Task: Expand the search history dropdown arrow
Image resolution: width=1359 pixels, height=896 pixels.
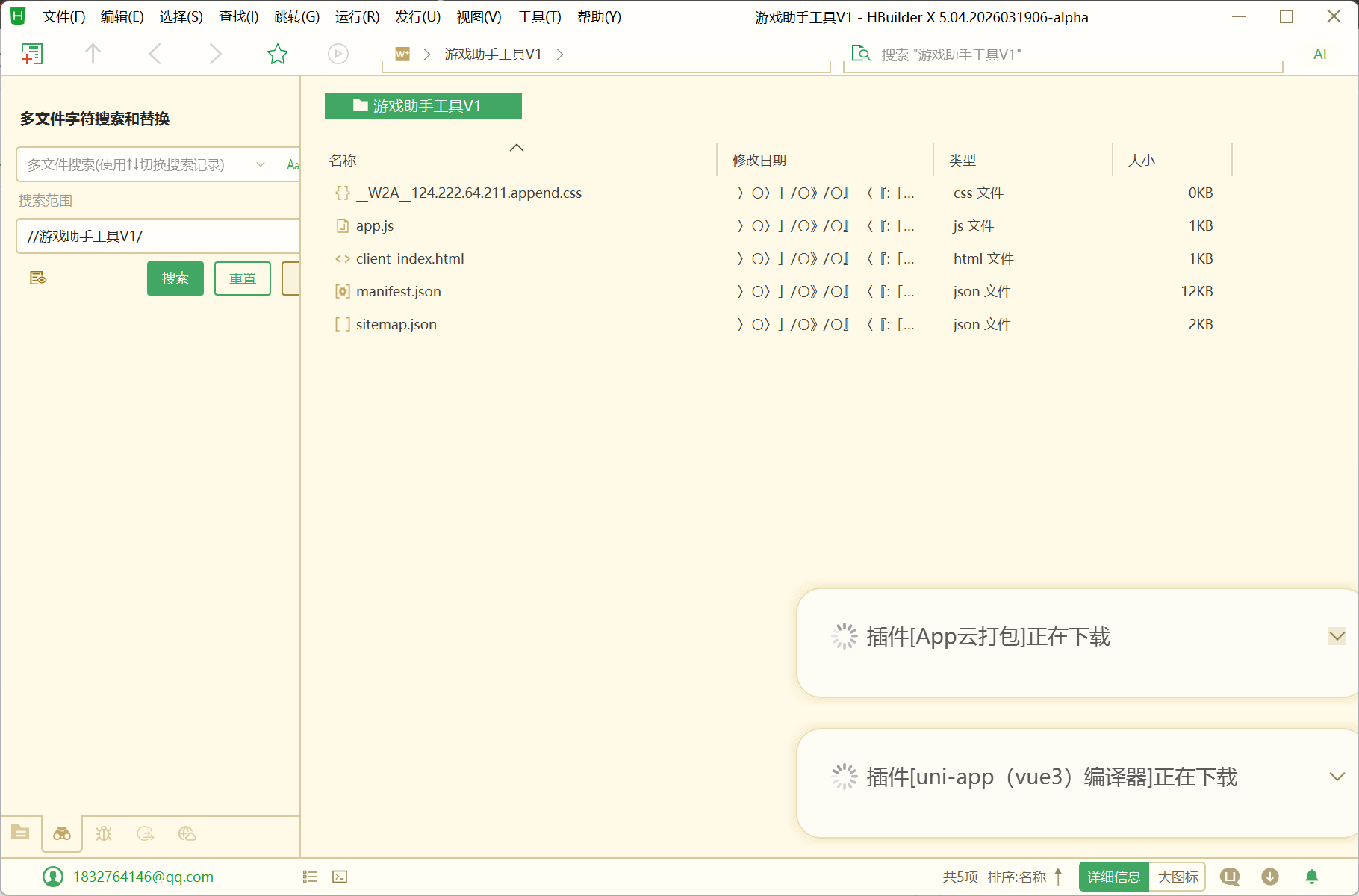Action: click(261, 164)
